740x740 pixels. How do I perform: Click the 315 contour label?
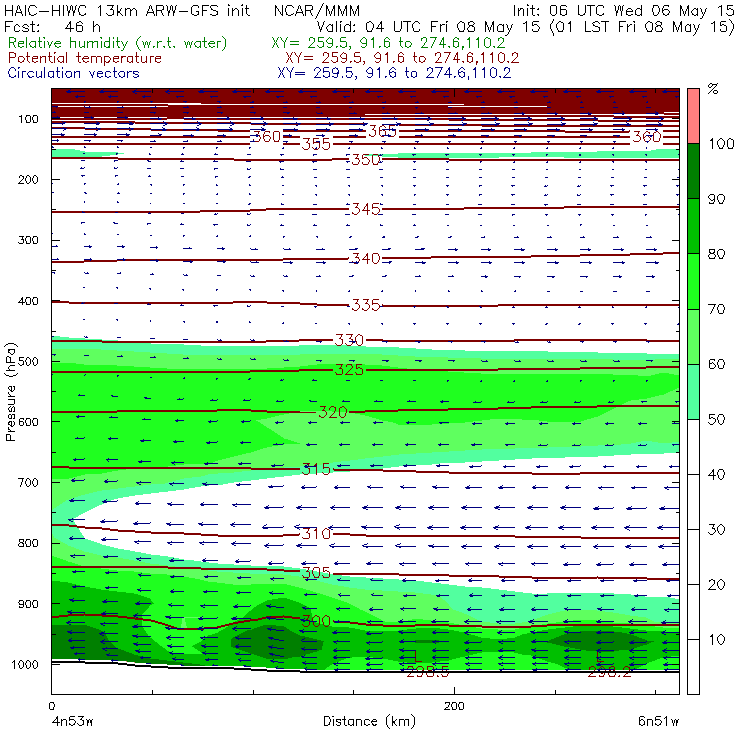point(316,469)
